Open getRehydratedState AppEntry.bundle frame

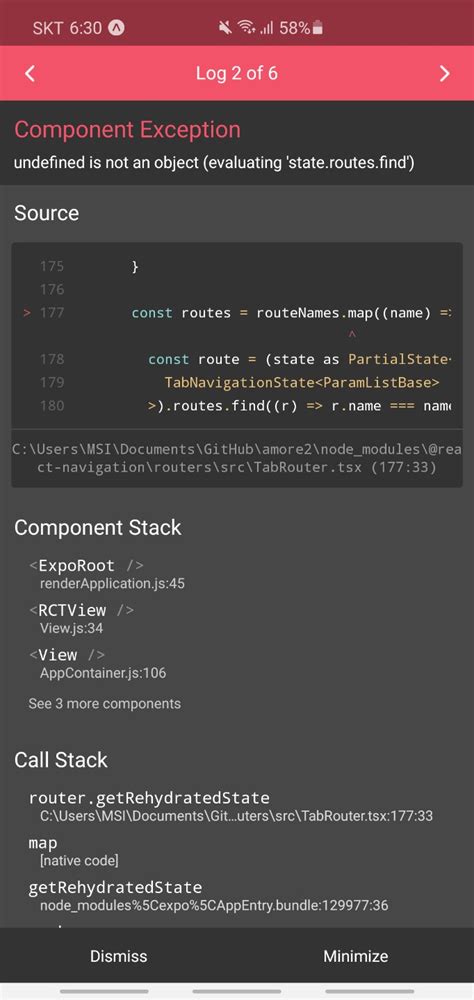coord(209,895)
